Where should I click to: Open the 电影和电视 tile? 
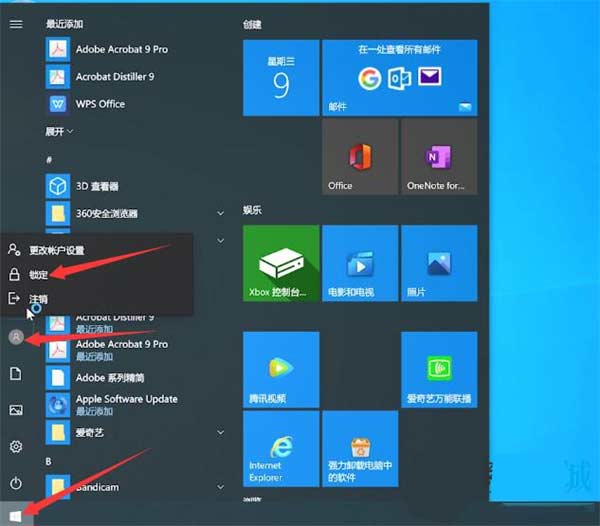(360, 263)
